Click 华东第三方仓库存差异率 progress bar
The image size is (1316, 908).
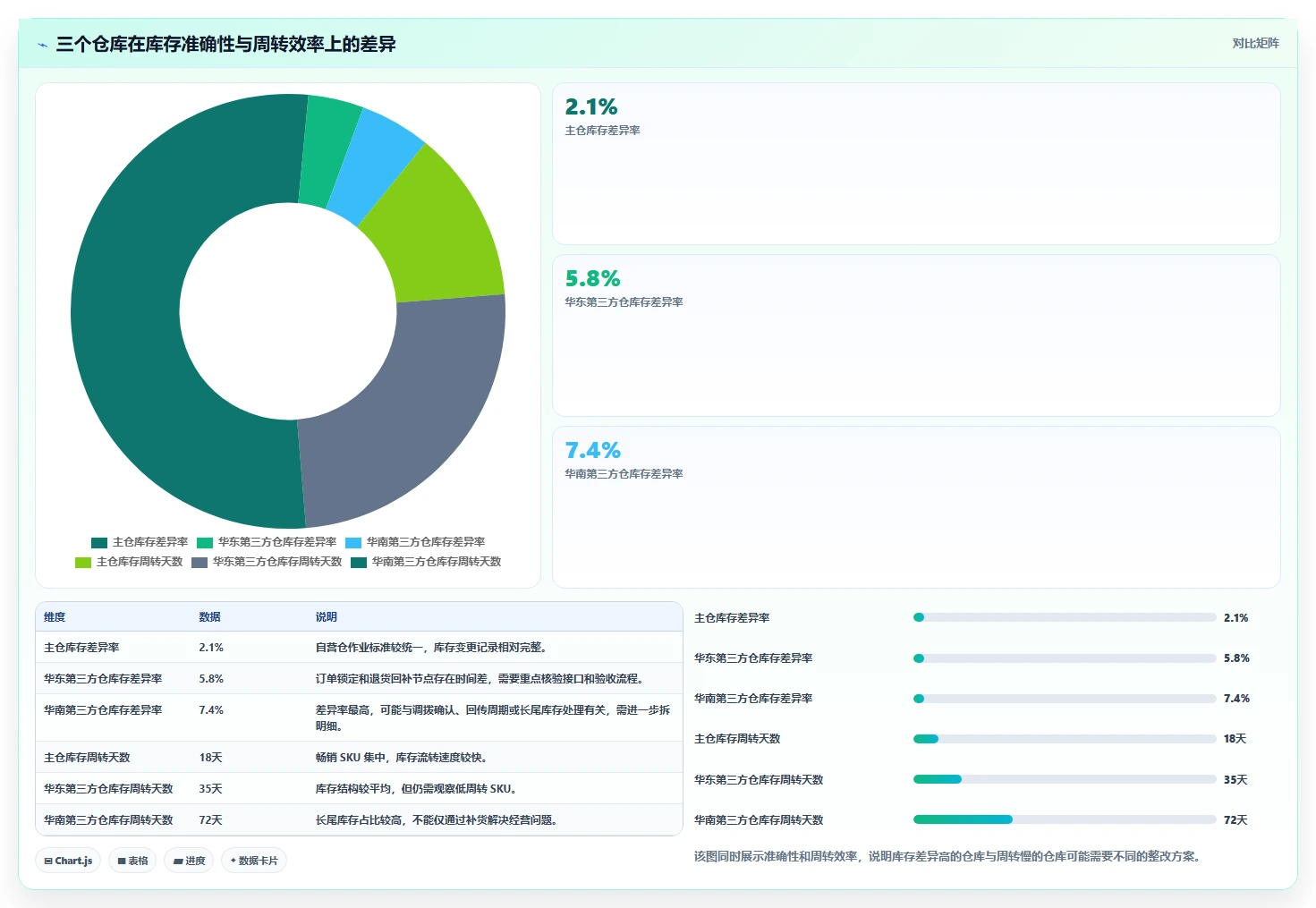pyautogui.click(x=1065, y=658)
